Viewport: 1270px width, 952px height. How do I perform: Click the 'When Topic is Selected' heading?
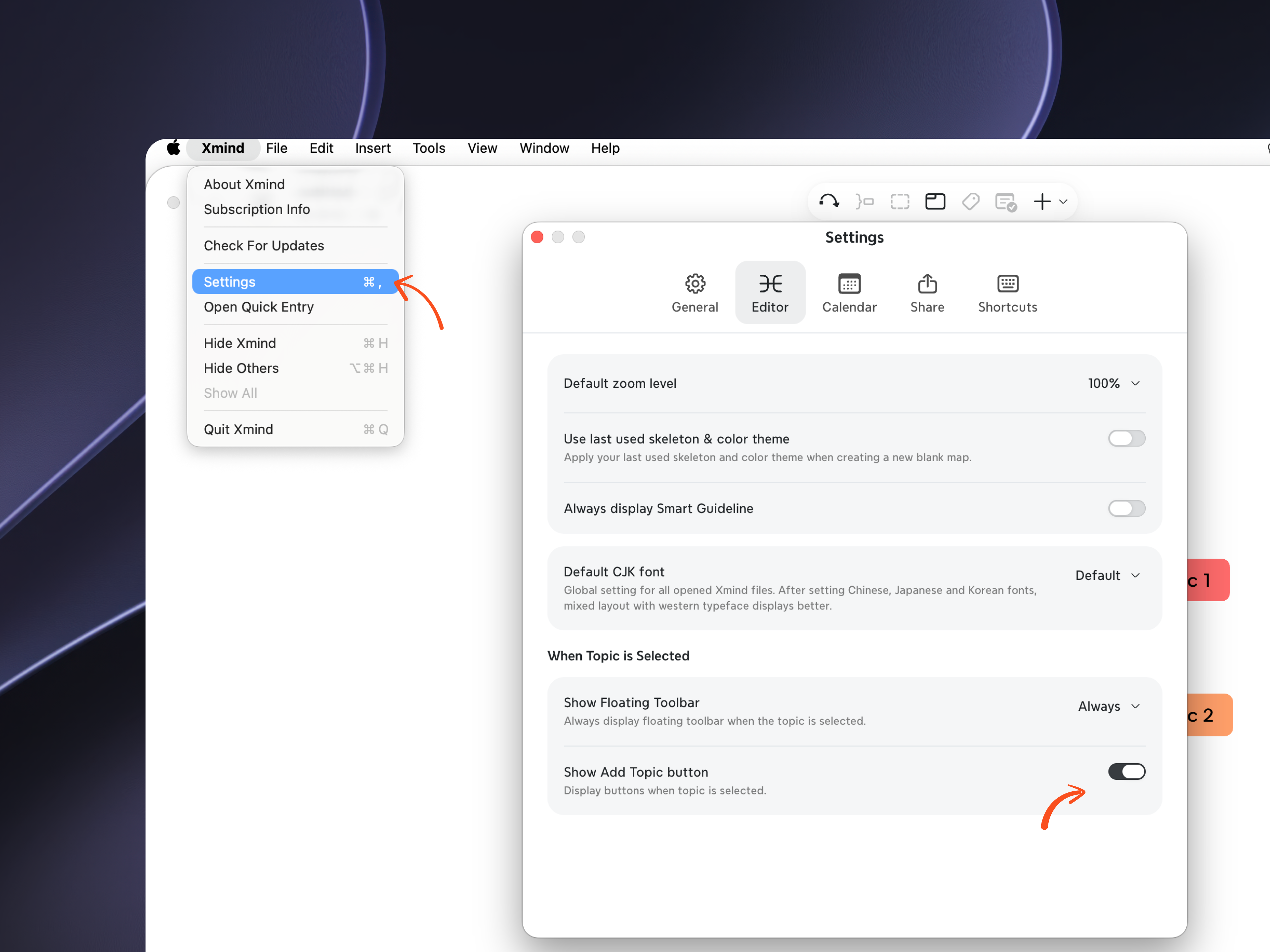pos(618,656)
